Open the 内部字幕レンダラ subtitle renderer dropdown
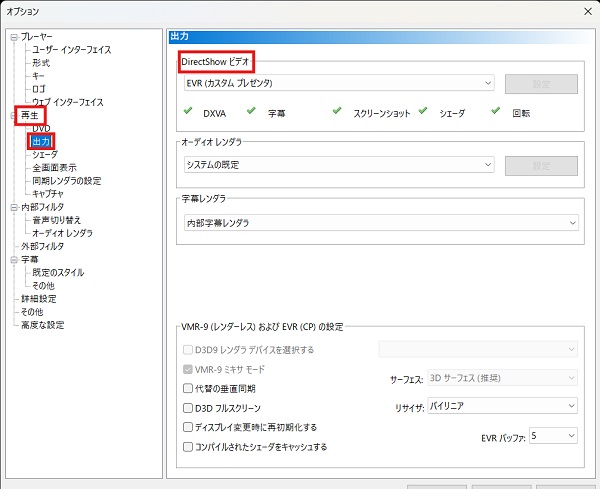This screenshot has height=489, width=600. (x=381, y=221)
